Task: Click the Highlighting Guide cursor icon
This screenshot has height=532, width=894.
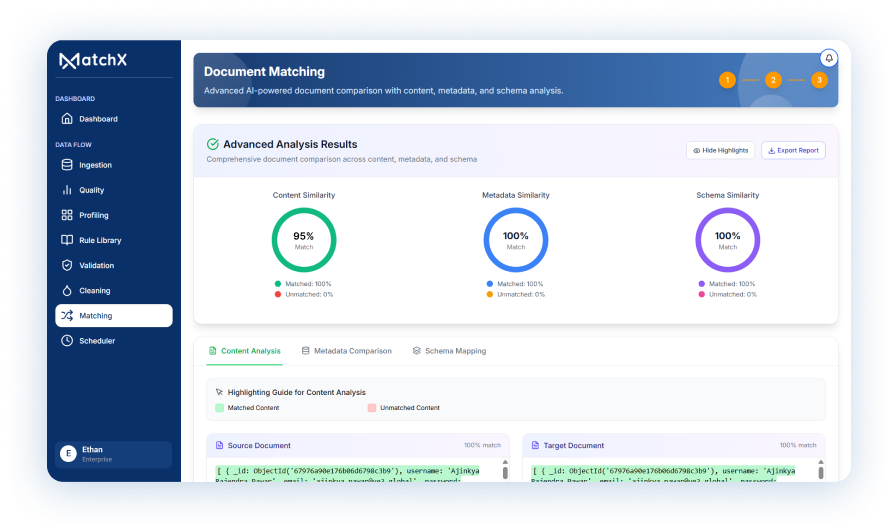Action: tap(220, 392)
